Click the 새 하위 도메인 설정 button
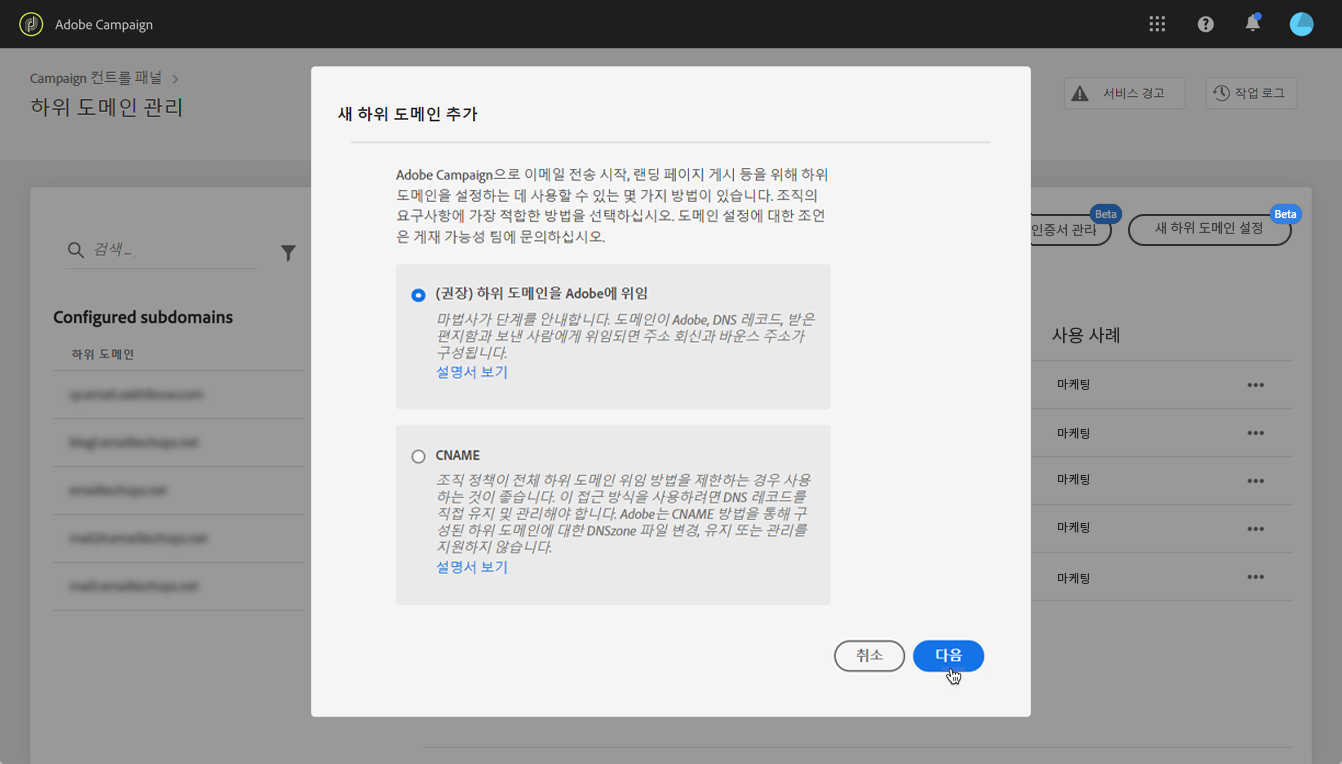Screen dimensions: 1342x764 click(x=1209, y=229)
